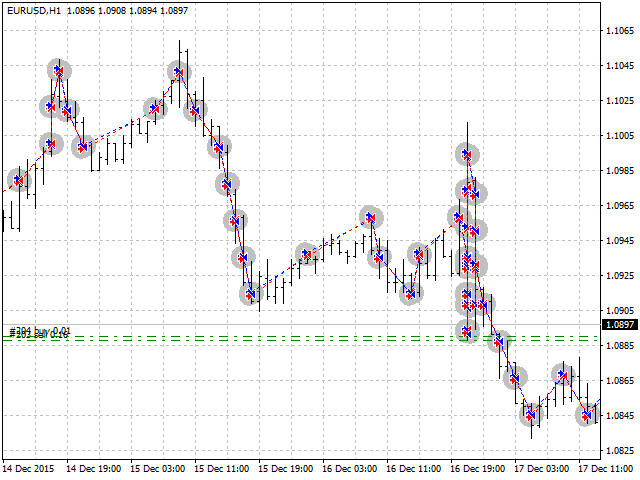Select the rightmost trade marker on the chart

pyautogui.click(x=587, y=416)
